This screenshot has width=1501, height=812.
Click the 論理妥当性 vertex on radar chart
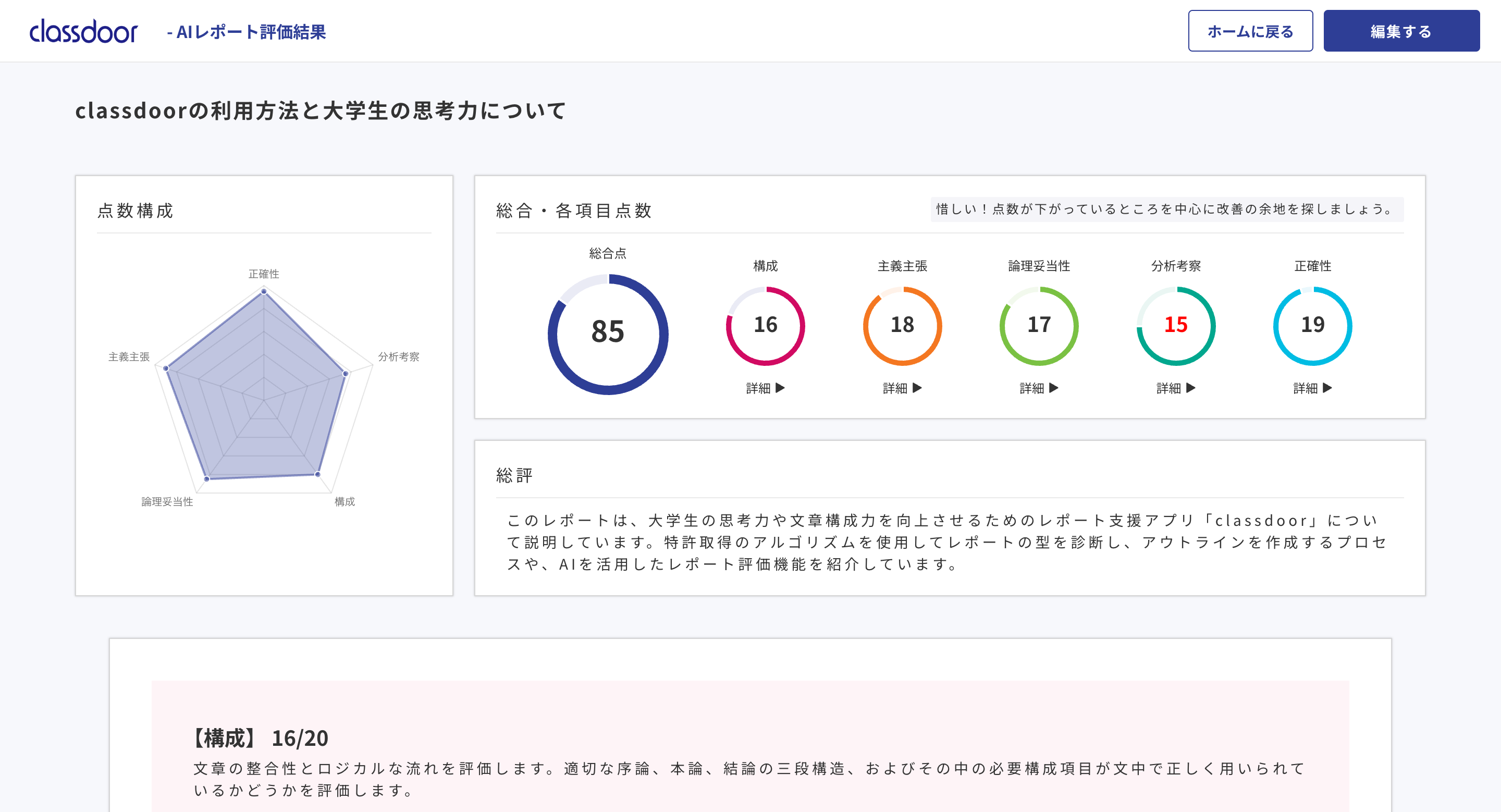coord(207,479)
